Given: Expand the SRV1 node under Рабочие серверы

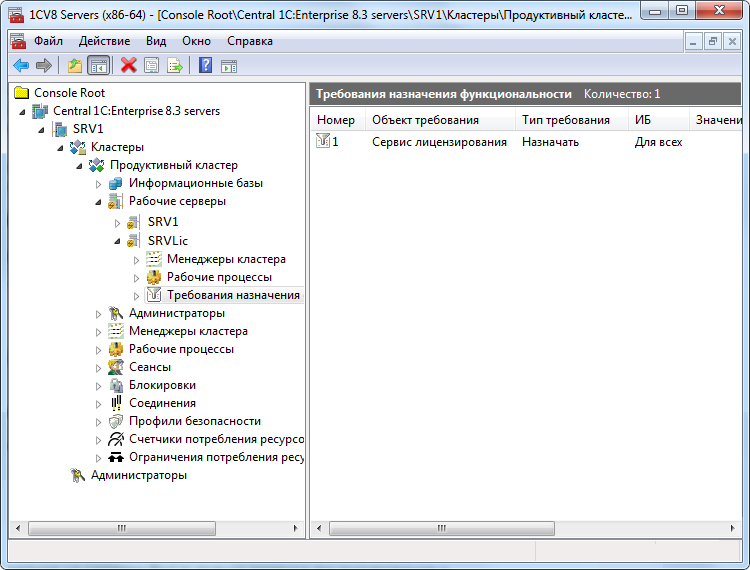Looking at the screenshot, I should (x=117, y=222).
